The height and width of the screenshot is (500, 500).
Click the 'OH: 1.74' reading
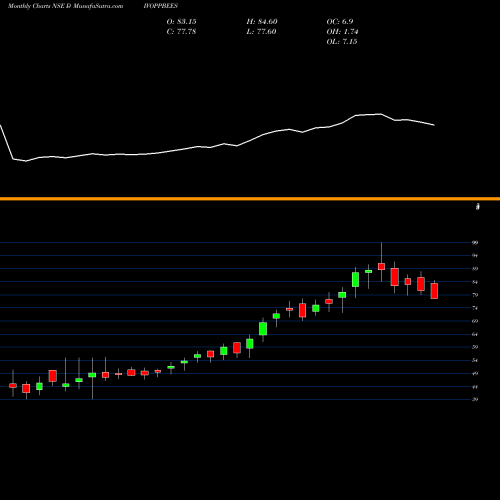coord(342,32)
